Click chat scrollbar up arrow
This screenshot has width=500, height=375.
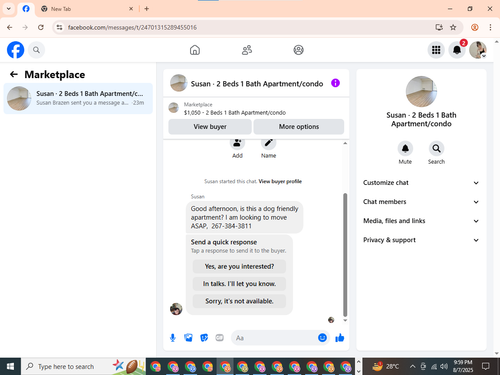pyautogui.click(x=345, y=143)
